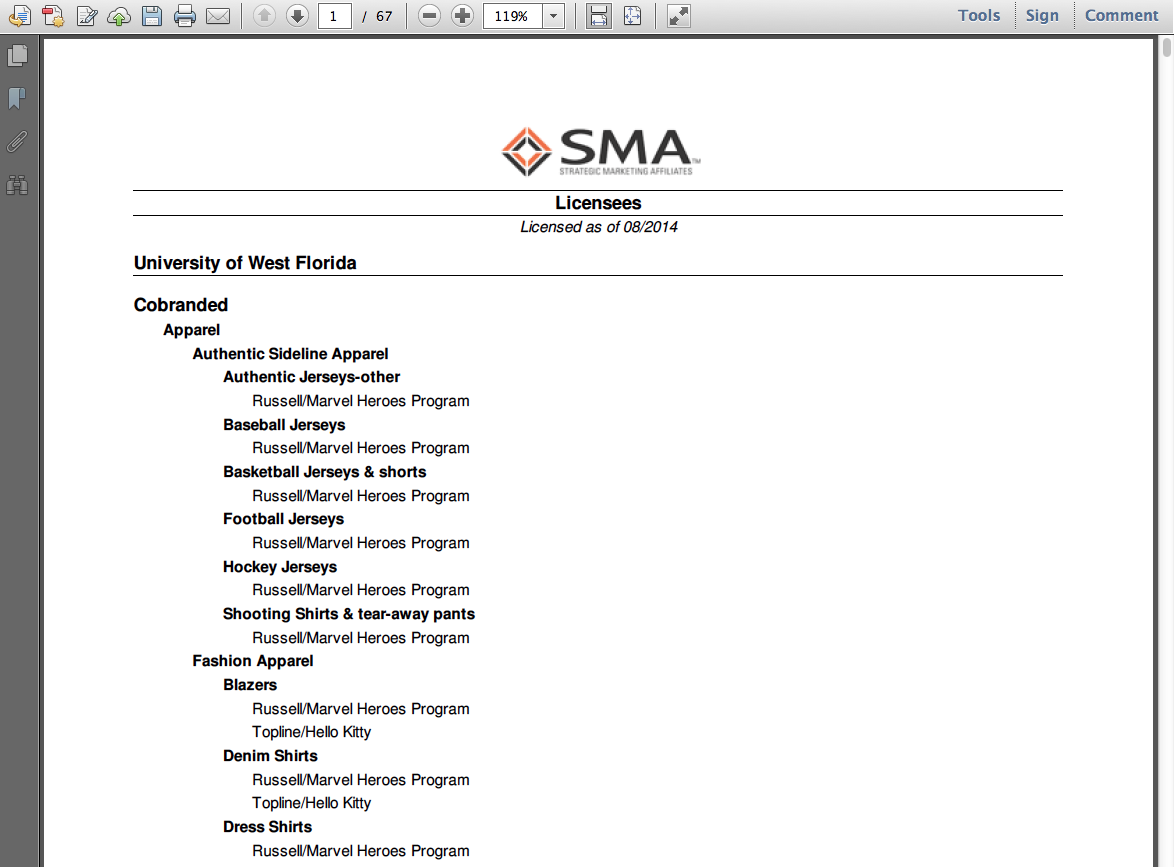This screenshot has height=867, width=1174.
Task: Open the Edit text and sign icon
Action: click(x=87, y=16)
